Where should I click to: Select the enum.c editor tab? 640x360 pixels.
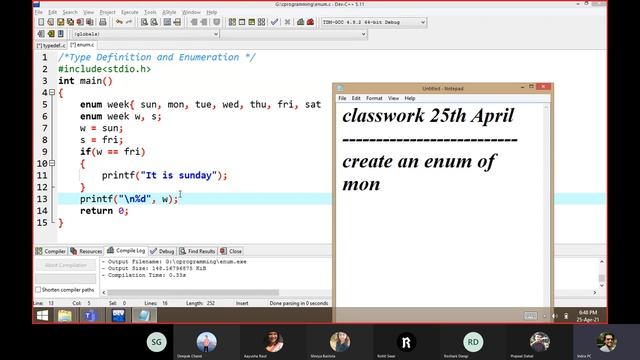point(82,45)
